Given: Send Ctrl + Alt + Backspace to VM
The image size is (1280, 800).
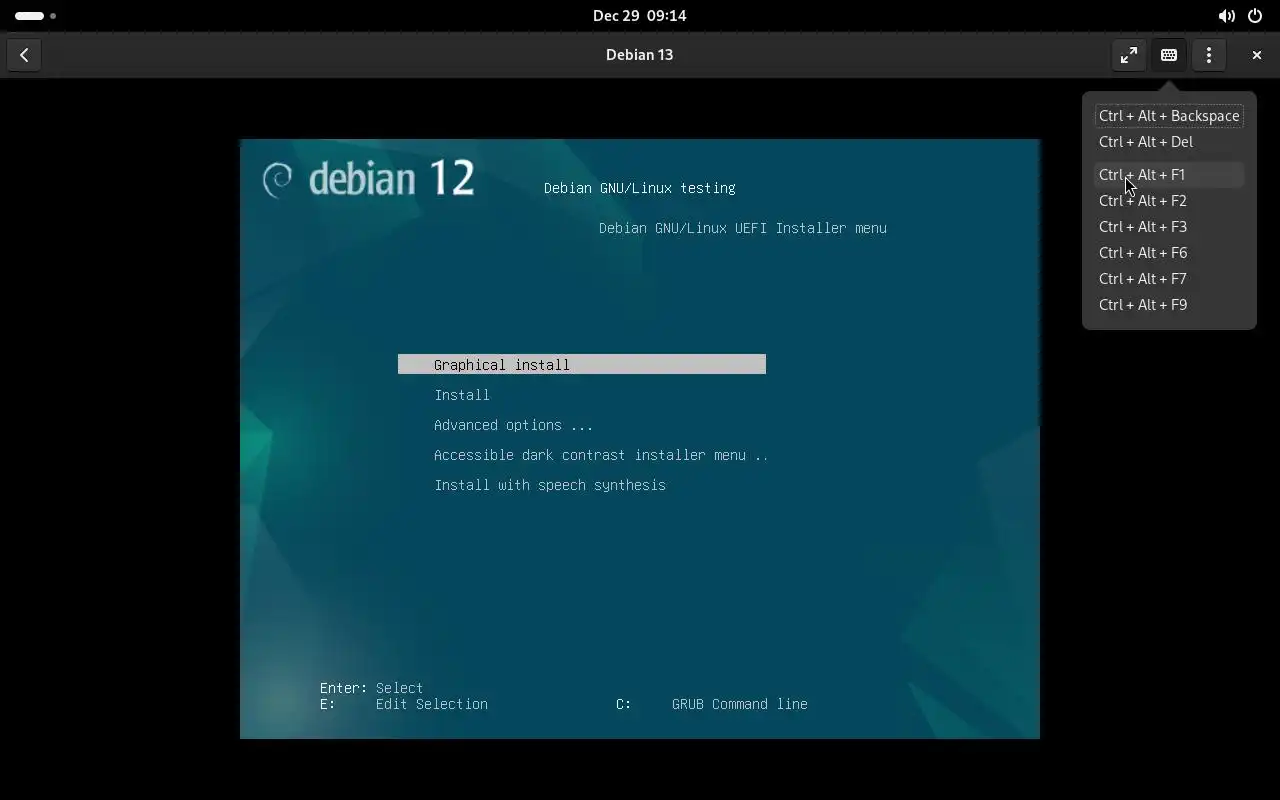Looking at the screenshot, I should [x=1169, y=116].
